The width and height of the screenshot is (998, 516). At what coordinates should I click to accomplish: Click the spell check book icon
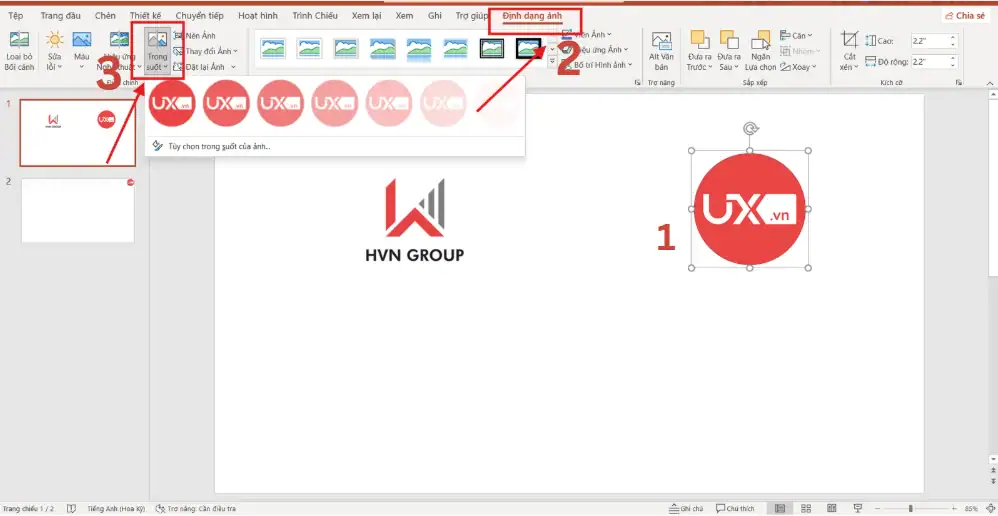[72, 508]
